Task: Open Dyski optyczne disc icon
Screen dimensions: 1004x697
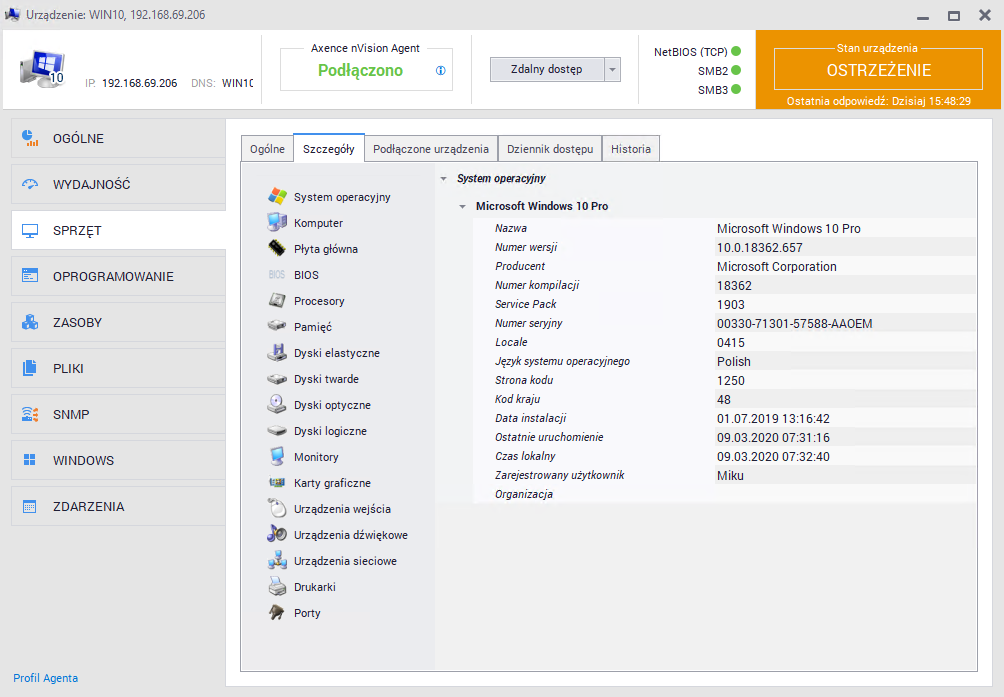Action: tap(277, 405)
